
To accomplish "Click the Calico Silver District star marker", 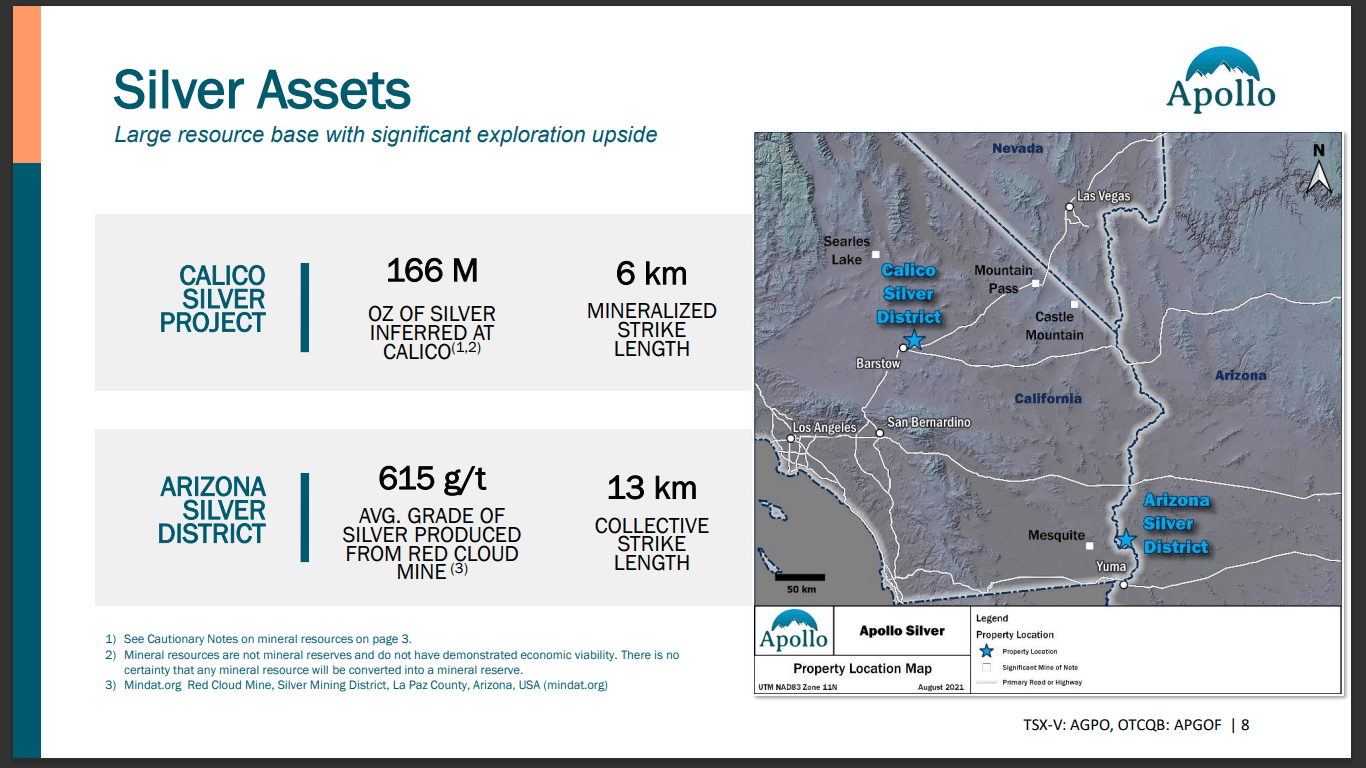I will click(x=913, y=339).
